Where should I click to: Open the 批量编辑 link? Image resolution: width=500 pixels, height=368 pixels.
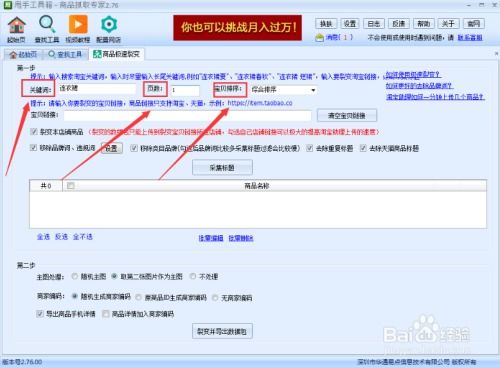(x=211, y=238)
